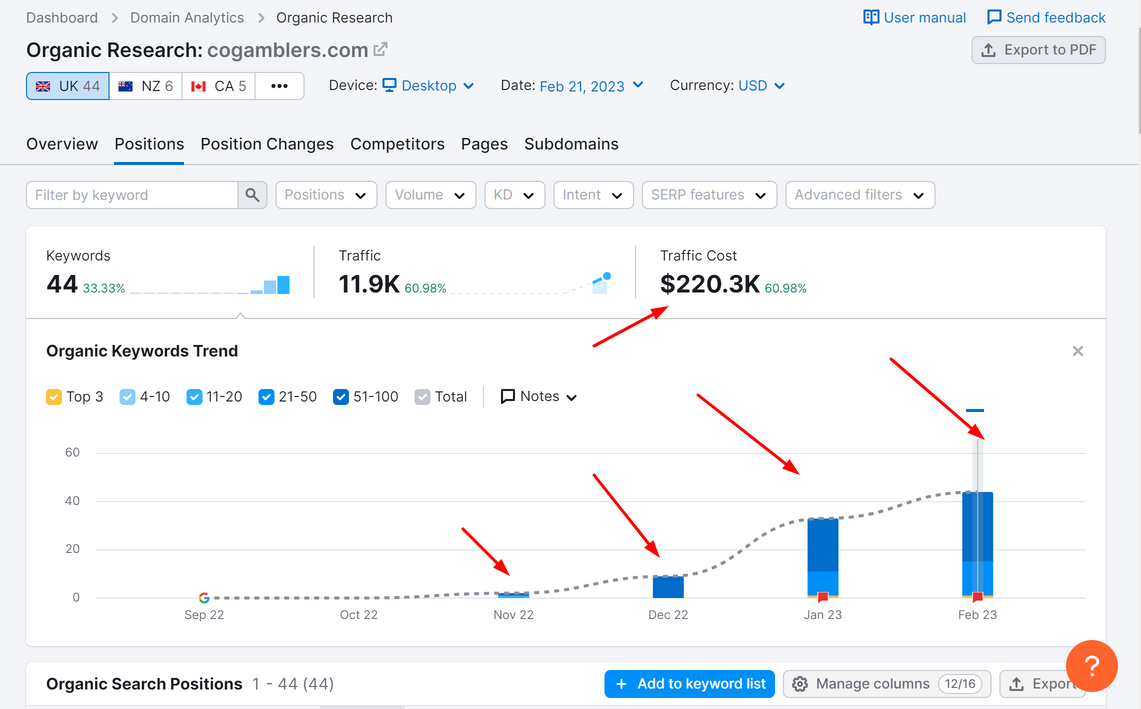Click Dashboard breadcrumb
The image size is (1141, 709).
pos(62,17)
